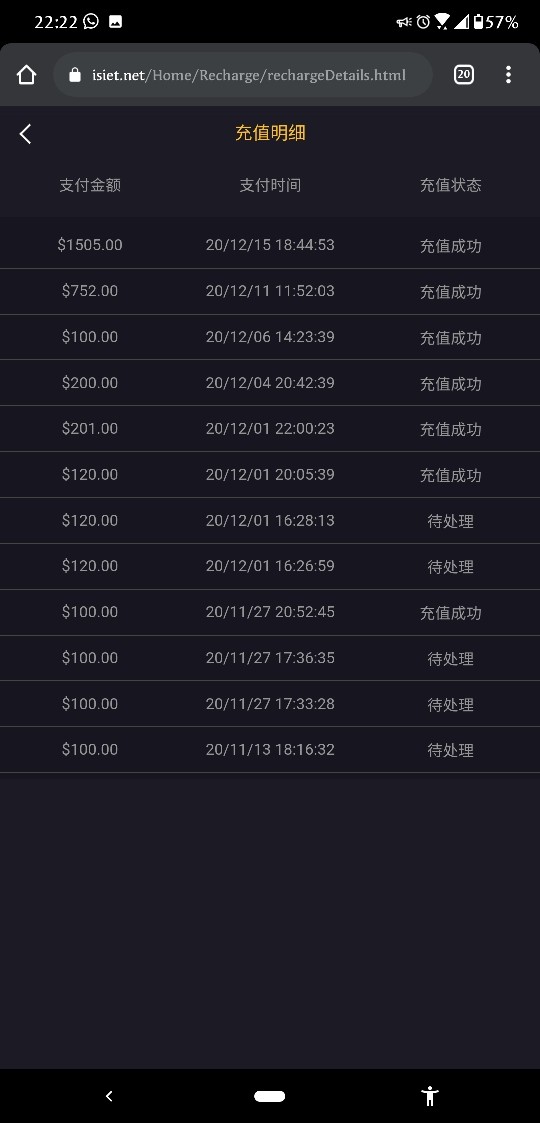The image size is (540, 1123).
Task: Tap the padlock site security icon
Action: coord(74,74)
